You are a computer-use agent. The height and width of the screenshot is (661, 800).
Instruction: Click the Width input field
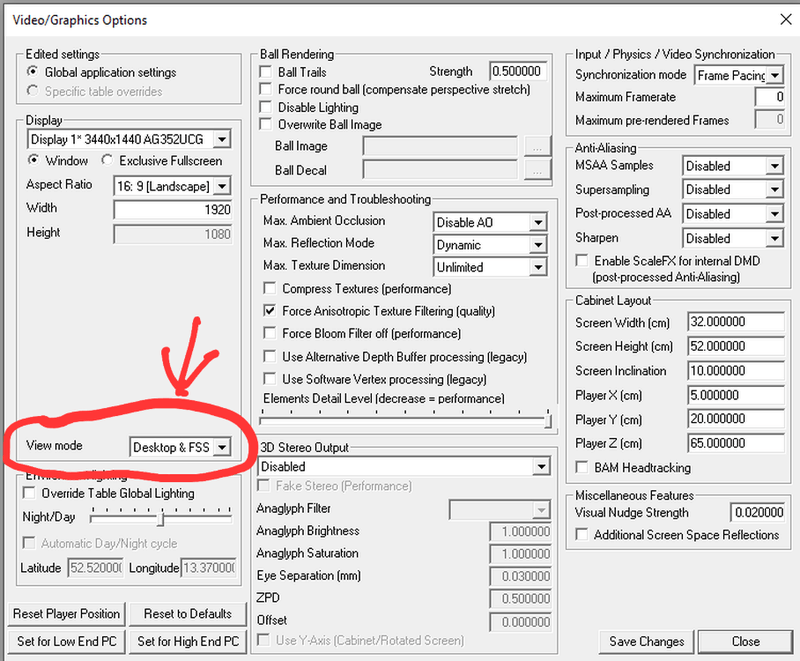173,210
